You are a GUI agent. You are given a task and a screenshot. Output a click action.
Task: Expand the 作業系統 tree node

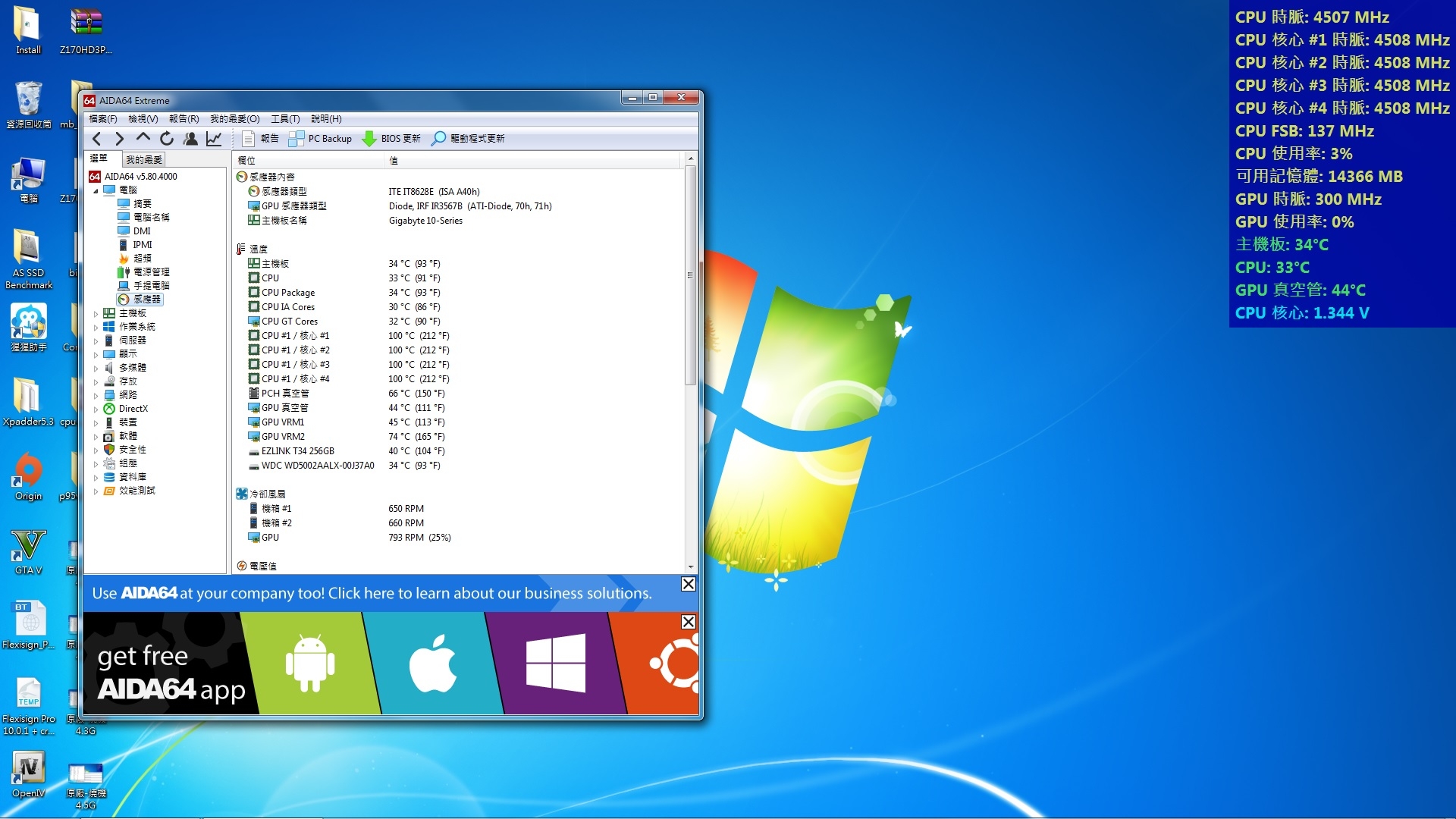96,328
